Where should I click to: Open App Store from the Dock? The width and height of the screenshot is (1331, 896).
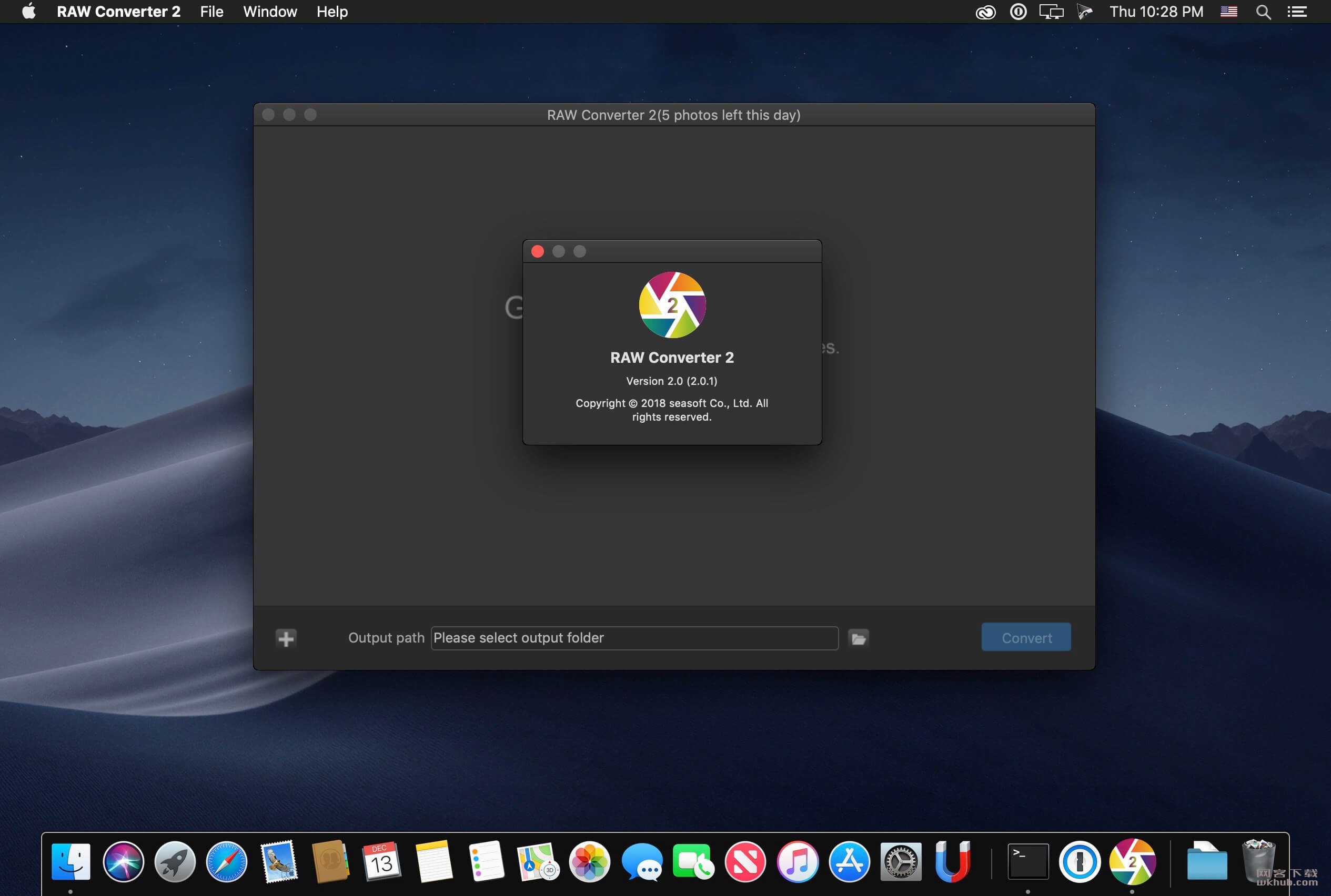[849, 861]
